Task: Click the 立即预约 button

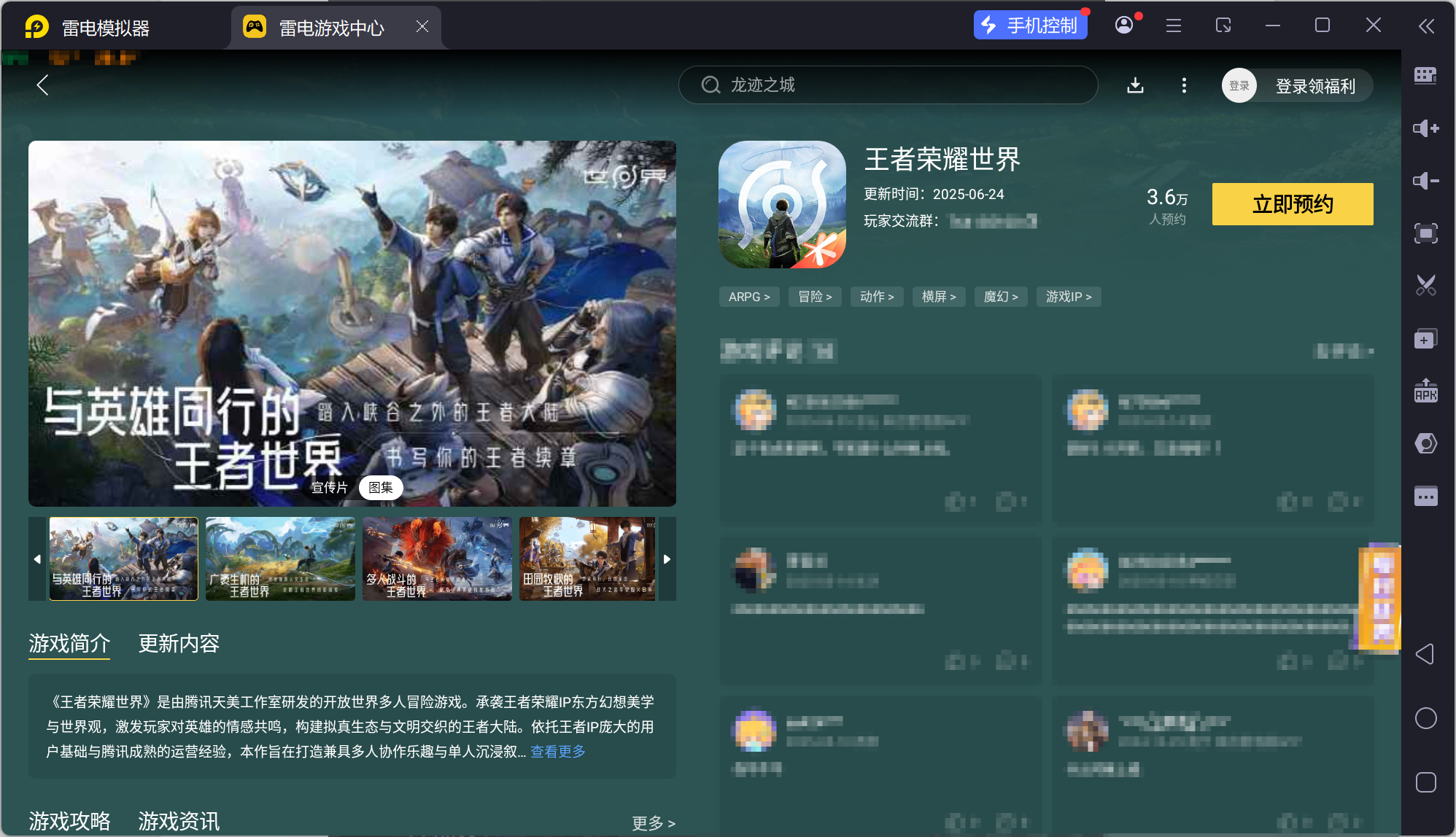Action: coord(1292,204)
